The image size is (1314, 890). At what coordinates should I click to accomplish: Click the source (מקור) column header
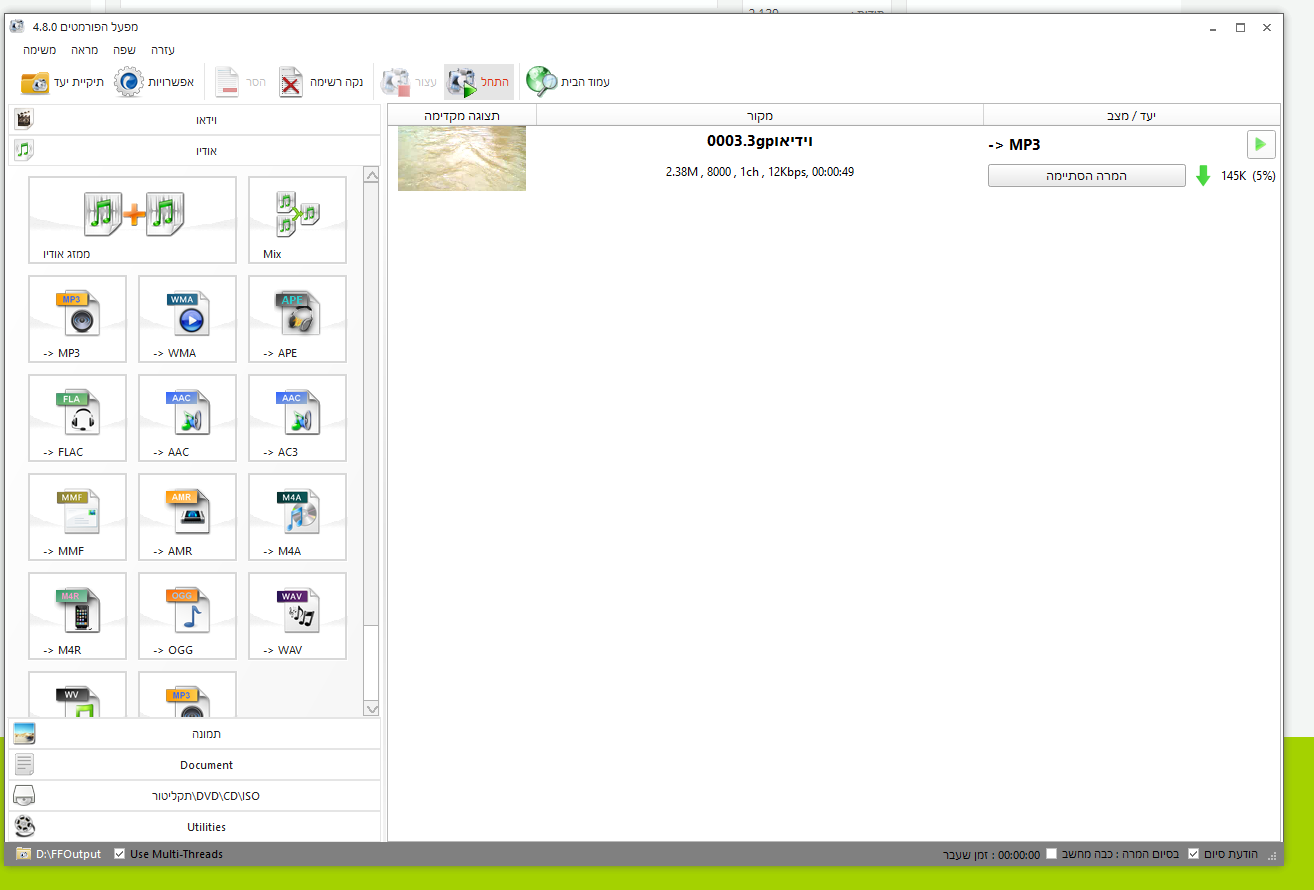[760, 116]
